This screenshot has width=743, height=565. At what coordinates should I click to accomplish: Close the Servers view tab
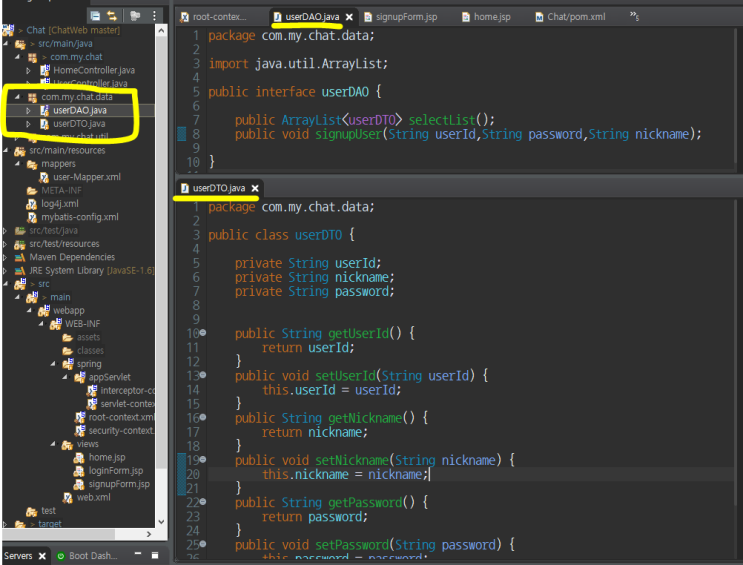[x=42, y=556]
